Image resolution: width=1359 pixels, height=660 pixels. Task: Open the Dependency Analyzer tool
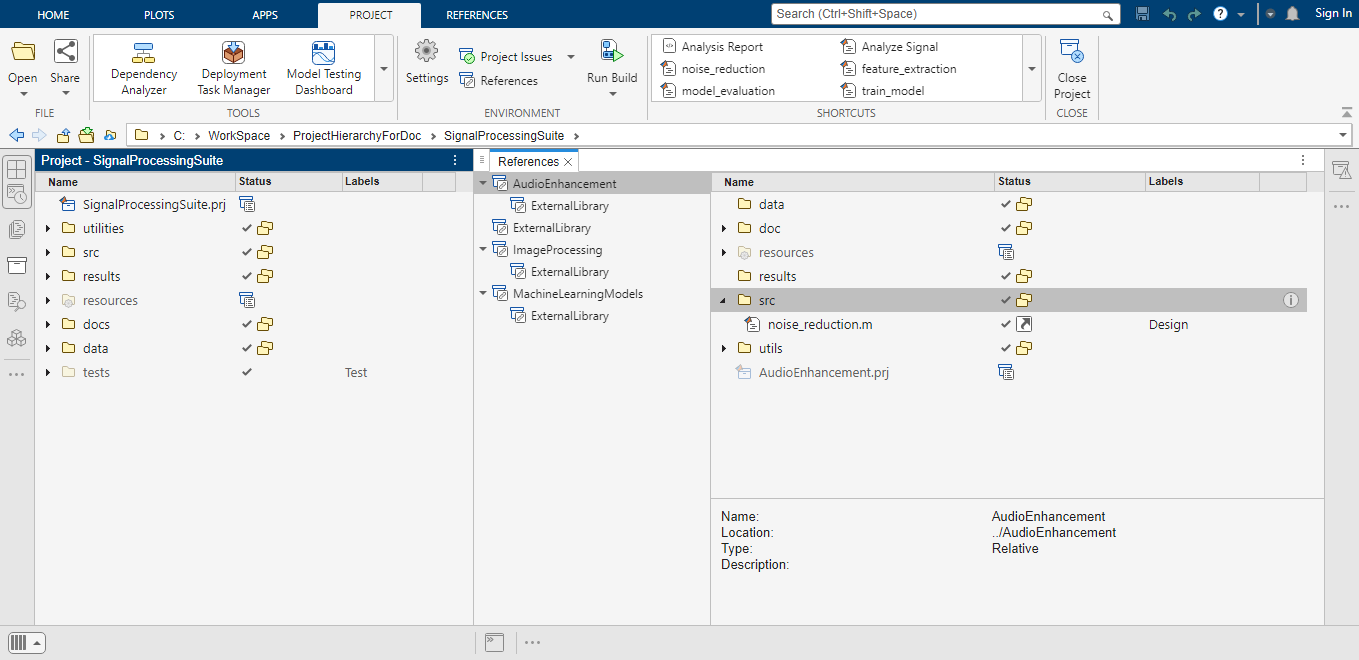click(x=143, y=66)
